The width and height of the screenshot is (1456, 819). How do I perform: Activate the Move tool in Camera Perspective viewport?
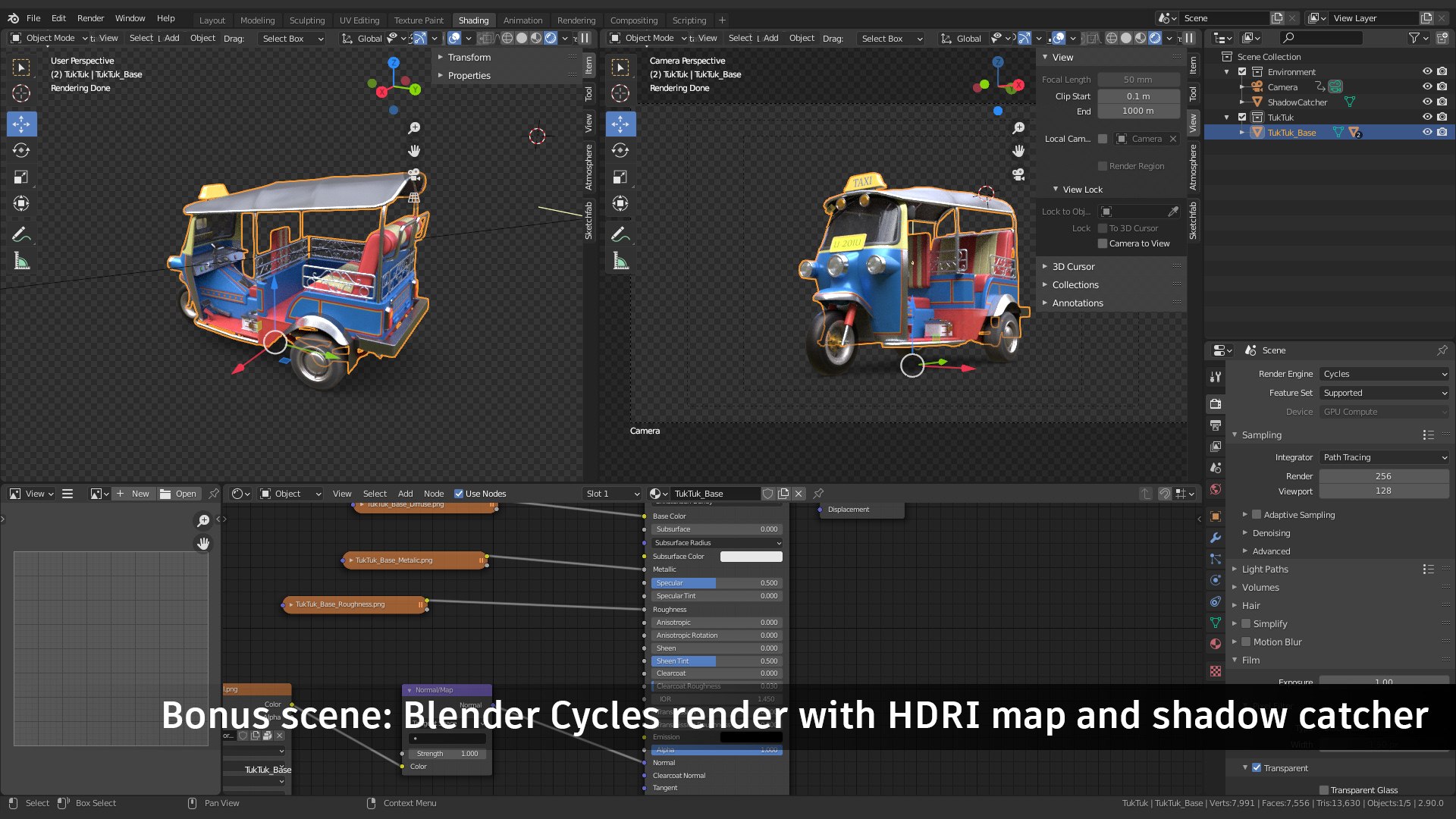pyautogui.click(x=620, y=124)
